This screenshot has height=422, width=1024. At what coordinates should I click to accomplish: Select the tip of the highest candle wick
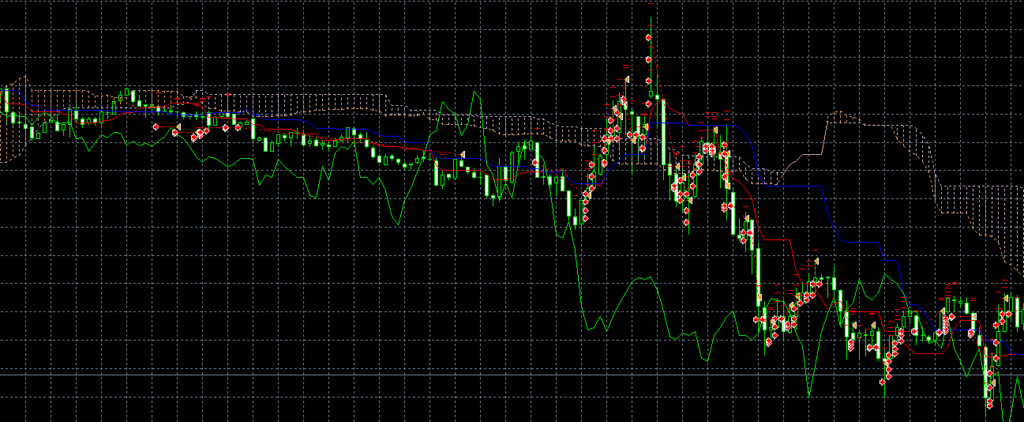tap(651, 16)
